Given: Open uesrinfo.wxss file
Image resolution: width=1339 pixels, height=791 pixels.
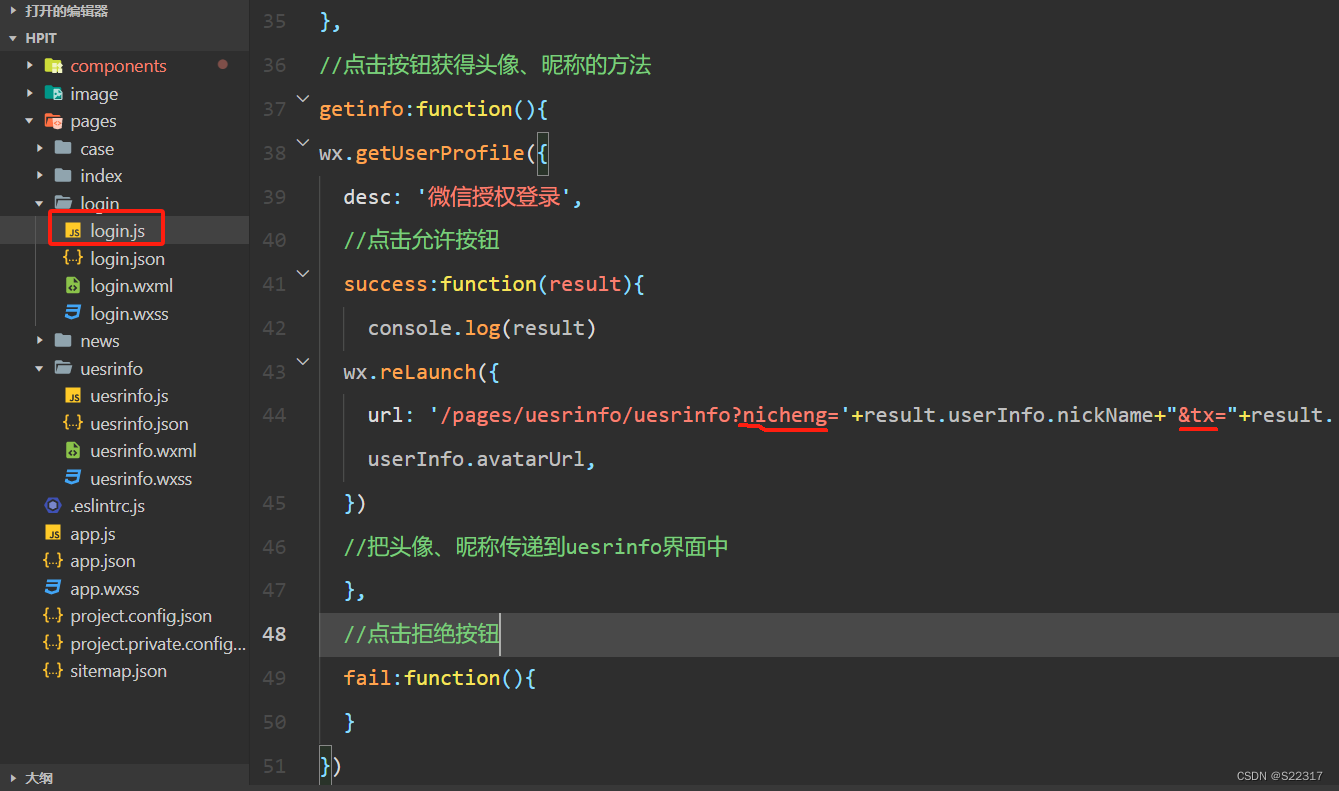Looking at the screenshot, I should point(141,478).
